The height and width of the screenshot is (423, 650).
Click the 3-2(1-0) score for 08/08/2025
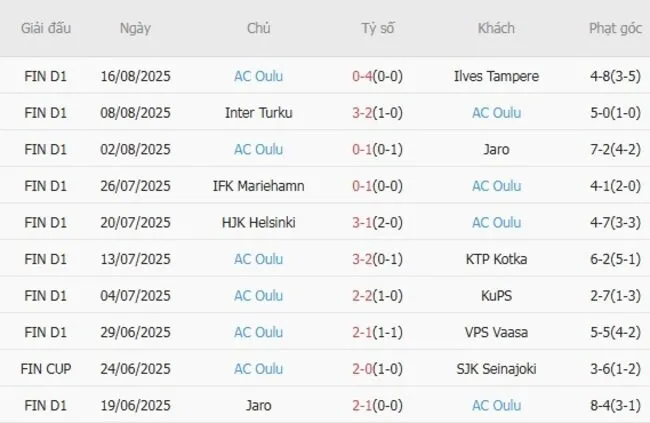[377, 113]
